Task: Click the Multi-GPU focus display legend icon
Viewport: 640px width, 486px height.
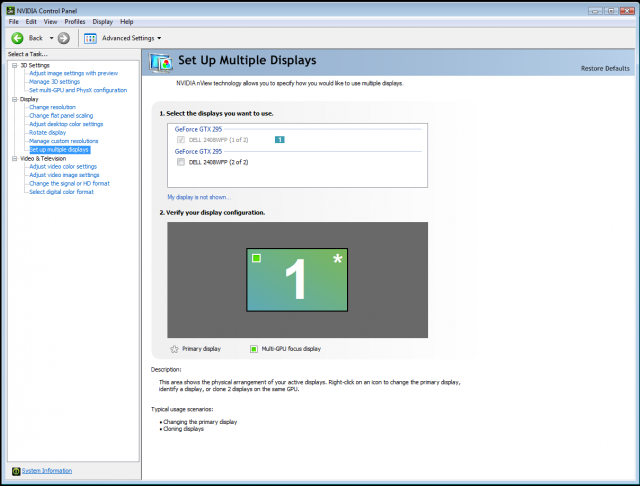Action: (x=254, y=349)
